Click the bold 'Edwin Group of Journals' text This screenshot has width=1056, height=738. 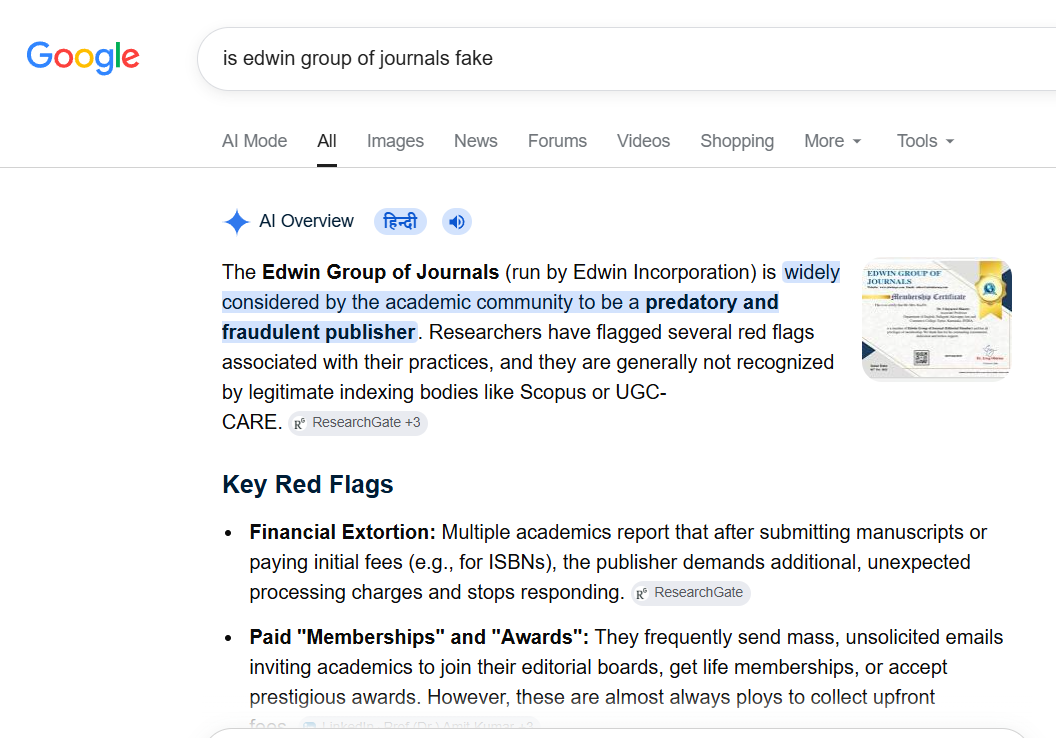tap(381, 272)
